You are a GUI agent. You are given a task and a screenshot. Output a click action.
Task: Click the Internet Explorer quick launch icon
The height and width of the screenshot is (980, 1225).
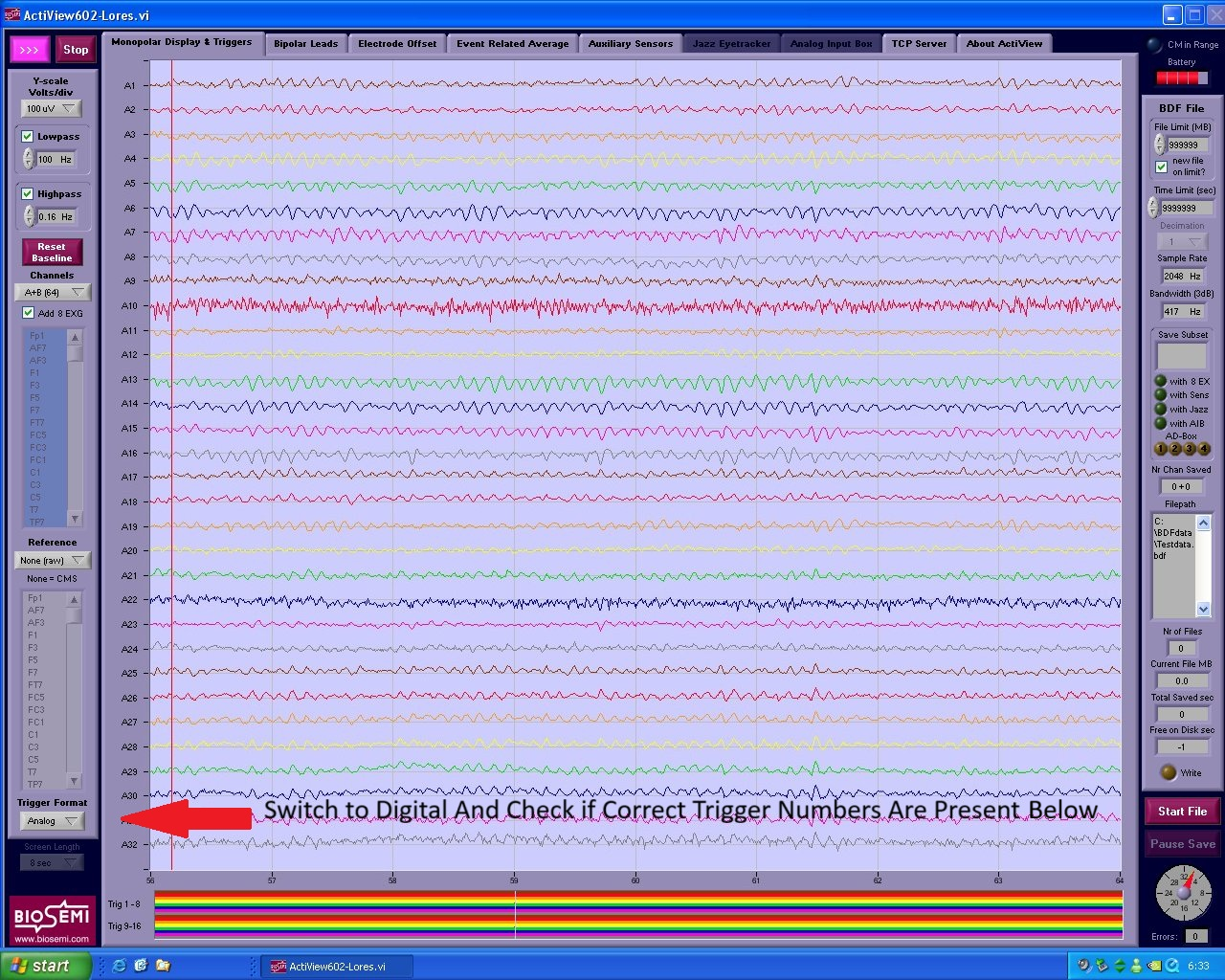coord(119,966)
